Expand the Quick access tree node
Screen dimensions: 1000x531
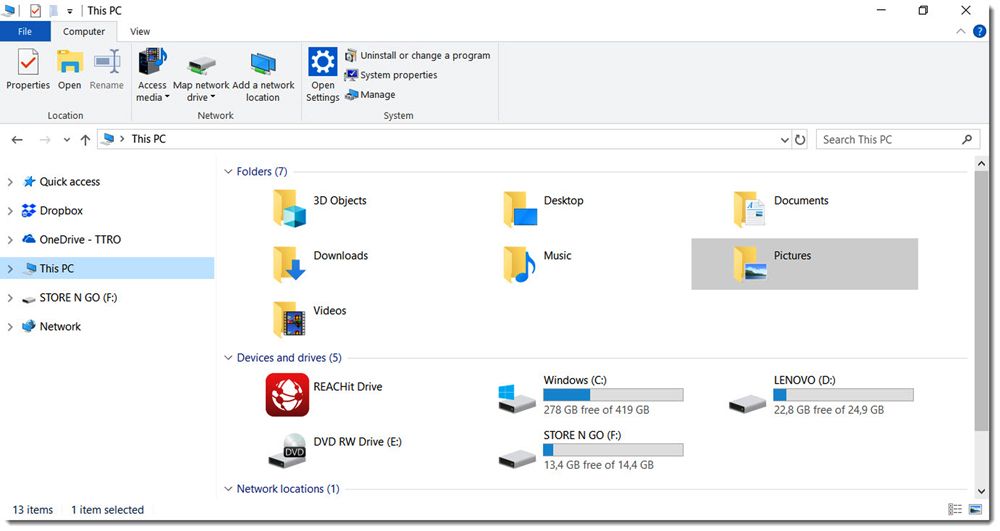(x=10, y=182)
